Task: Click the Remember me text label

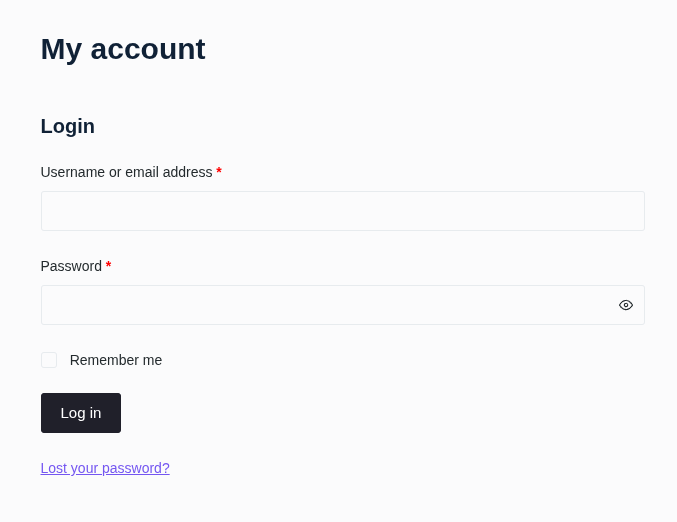Action: 116,360
